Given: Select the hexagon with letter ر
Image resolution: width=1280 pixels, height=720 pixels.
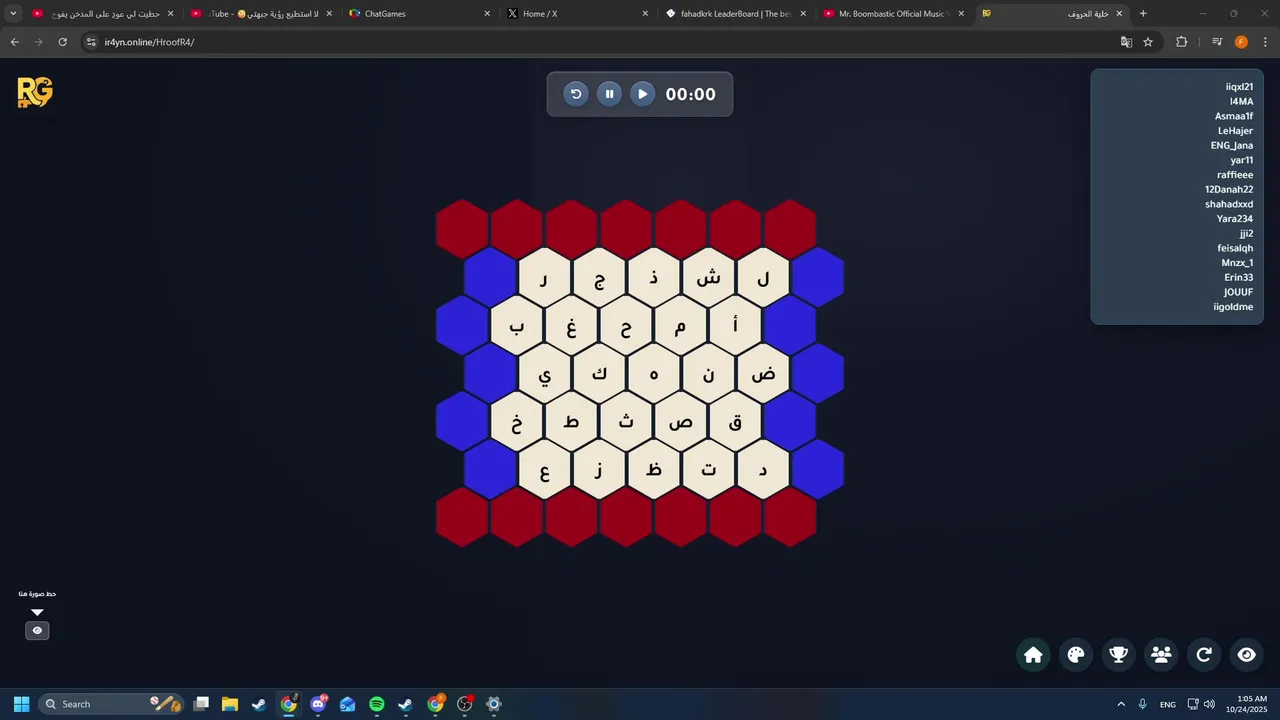Looking at the screenshot, I should (x=544, y=278).
